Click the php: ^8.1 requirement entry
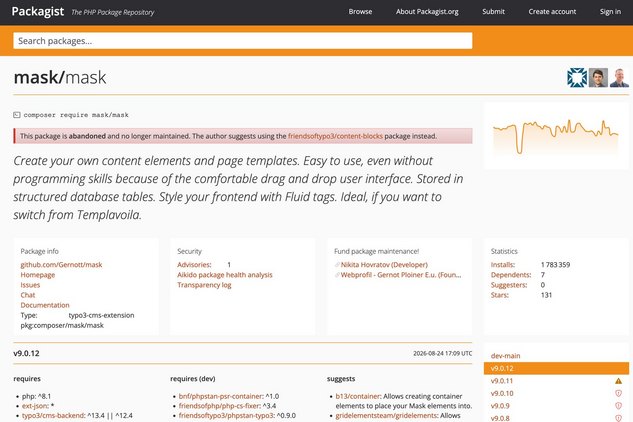 click(36, 396)
